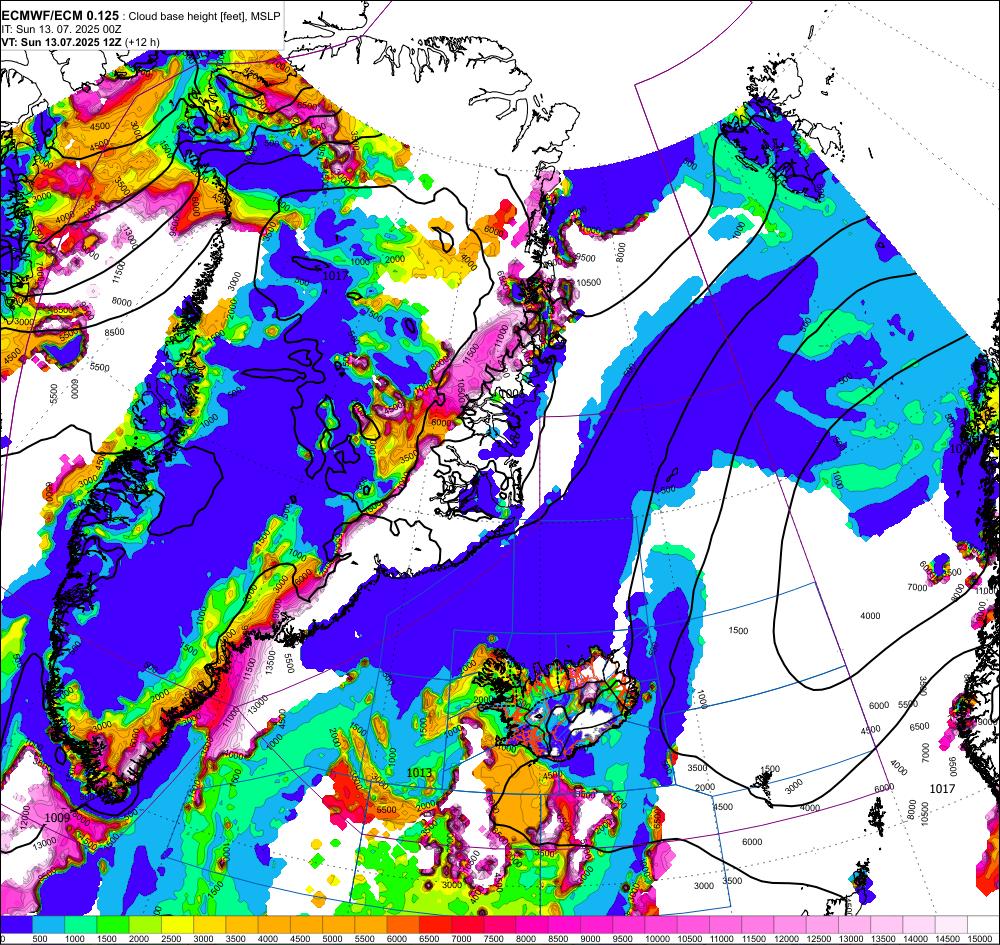
Task: Select the dark blue 0–500 legend swatch
Action: click(16, 924)
